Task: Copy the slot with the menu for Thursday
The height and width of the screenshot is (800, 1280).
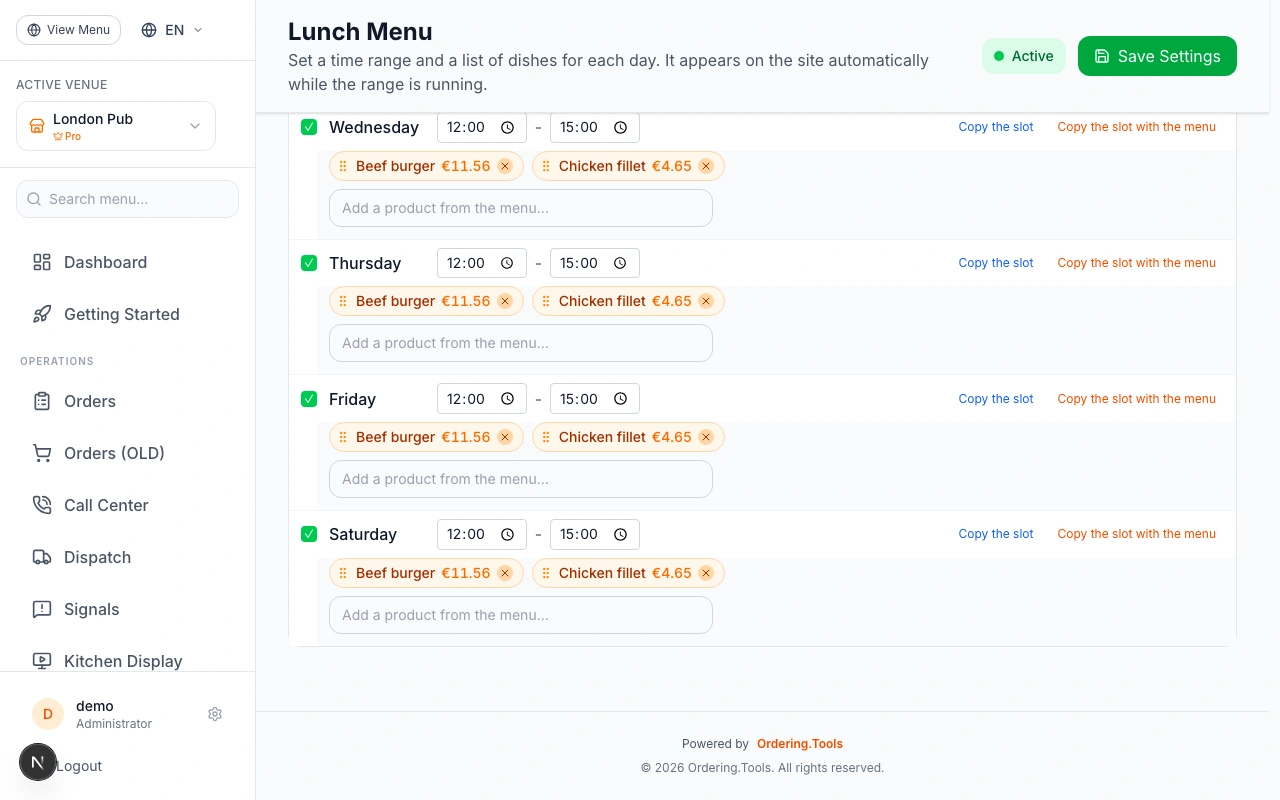Action: pyautogui.click(x=1137, y=263)
